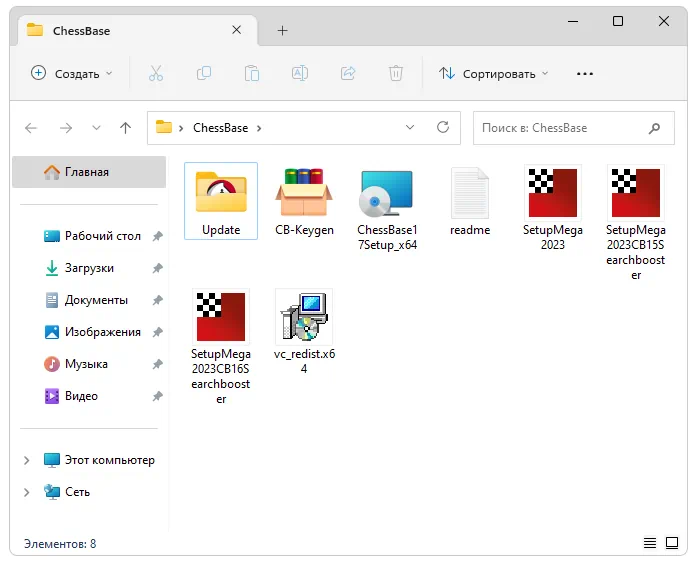Select the ChessBase window tab
This screenshot has height=563, width=693.
[x=137, y=30]
